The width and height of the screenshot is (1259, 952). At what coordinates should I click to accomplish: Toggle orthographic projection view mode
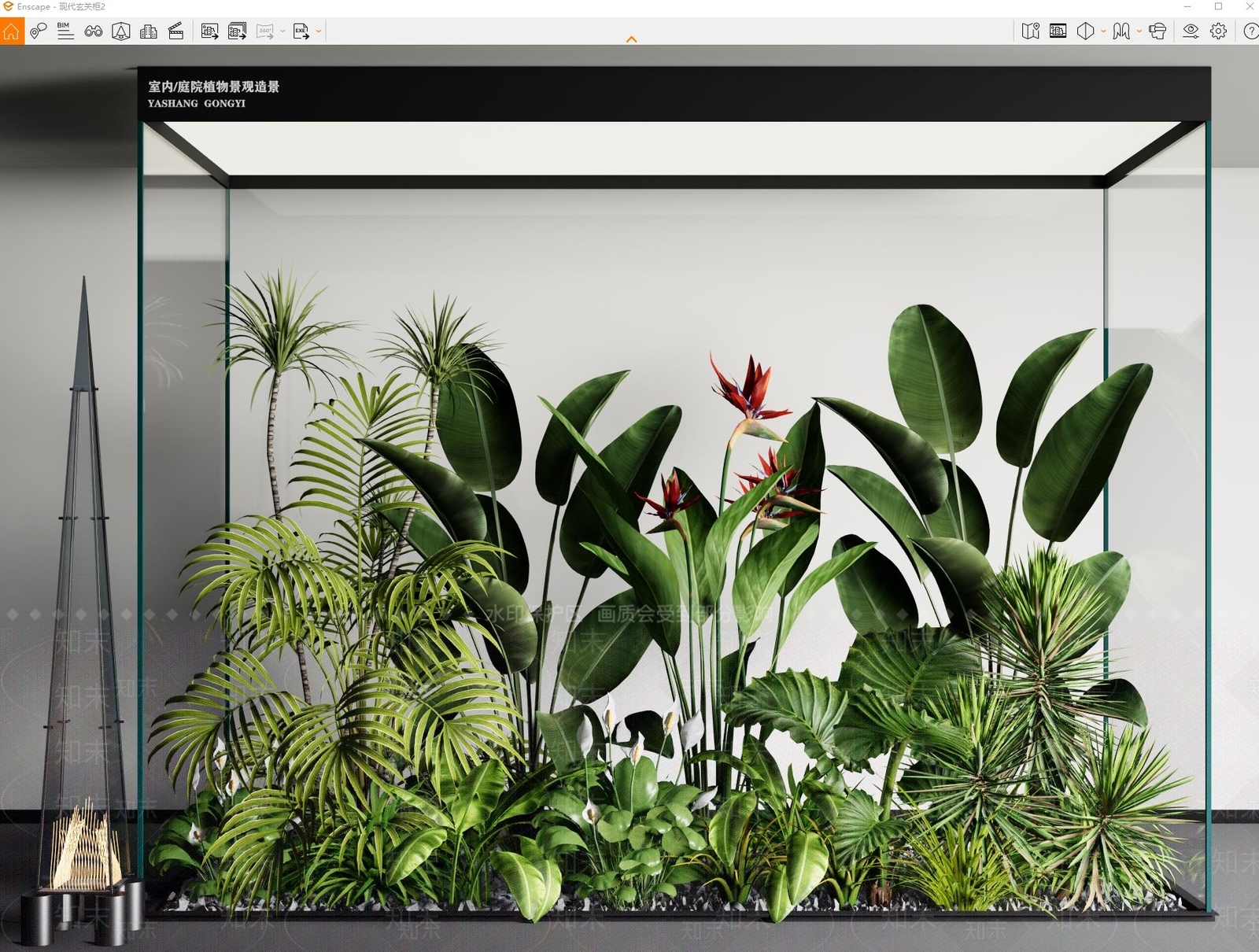(1085, 31)
